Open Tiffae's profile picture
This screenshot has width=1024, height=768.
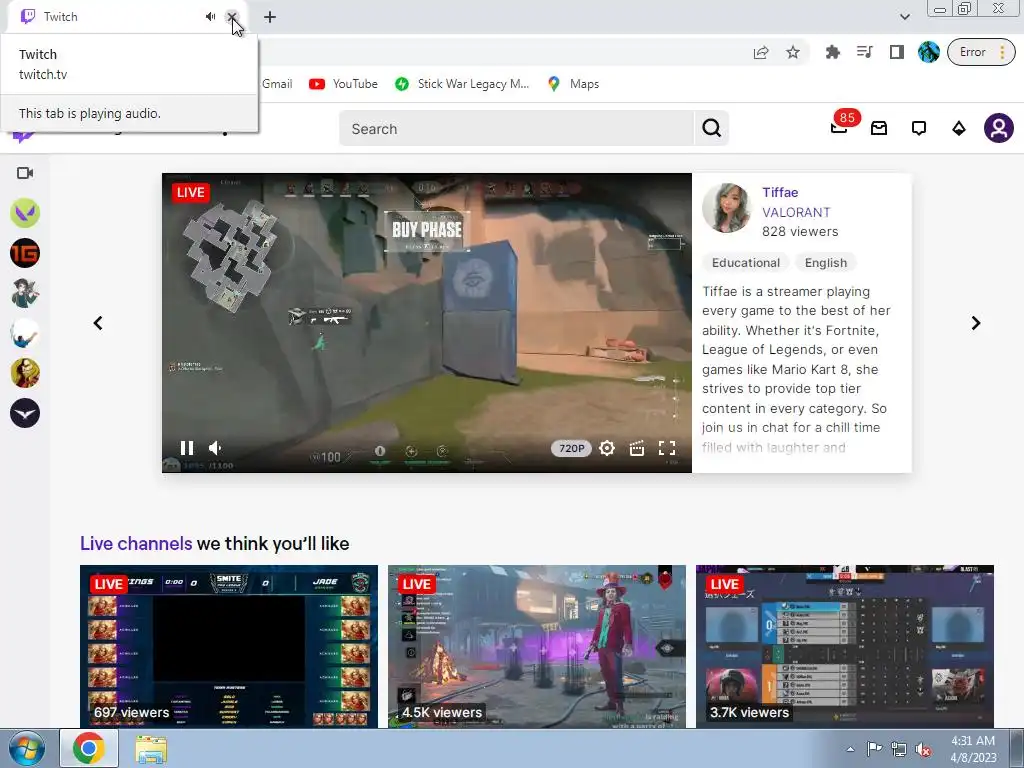point(727,208)
